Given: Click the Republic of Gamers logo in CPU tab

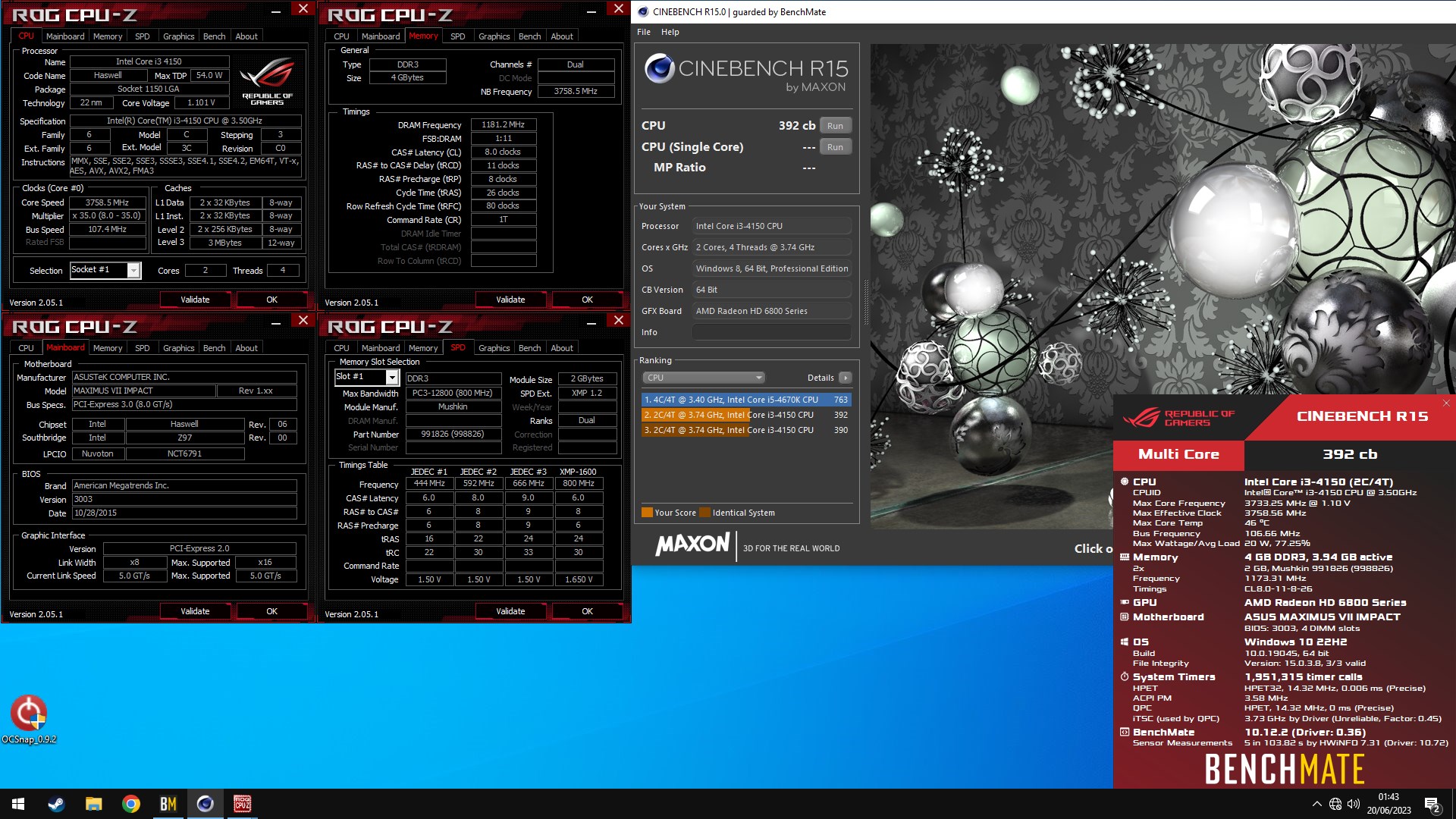Looking at the screenshot, I should (267, 81).
